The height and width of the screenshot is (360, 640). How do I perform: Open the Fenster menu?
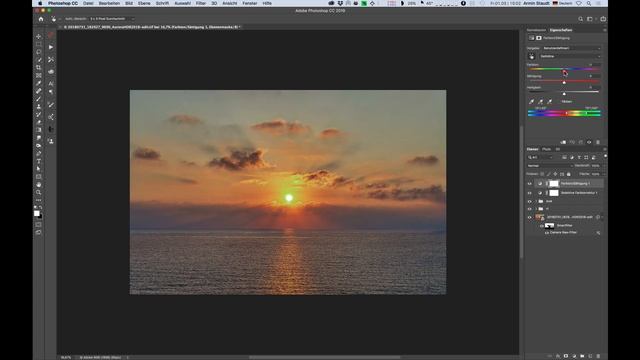pos(250,3)
